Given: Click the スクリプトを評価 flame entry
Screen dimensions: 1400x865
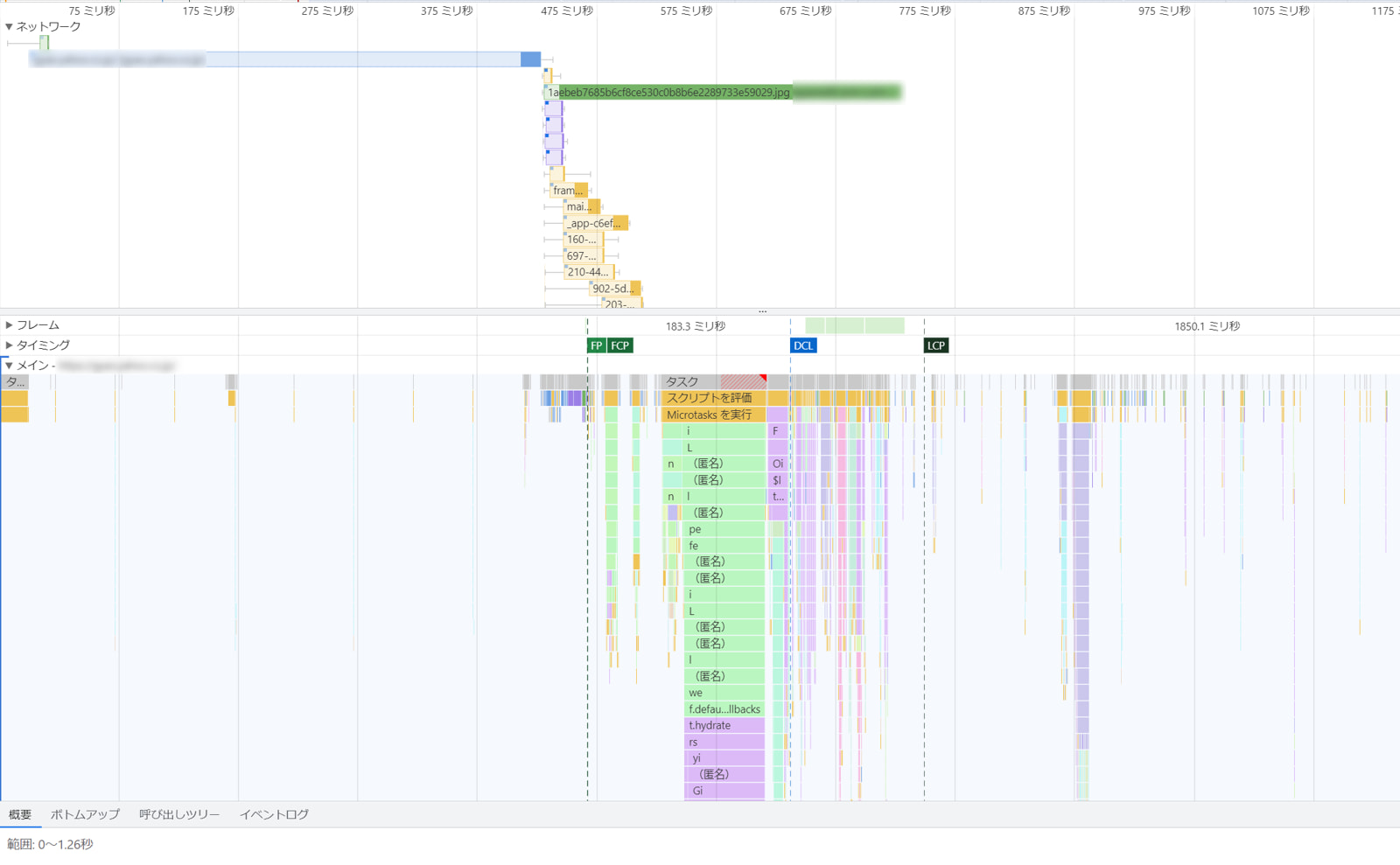Looking at the screenshot, I should pyautogui.click(x=713, y=398).
